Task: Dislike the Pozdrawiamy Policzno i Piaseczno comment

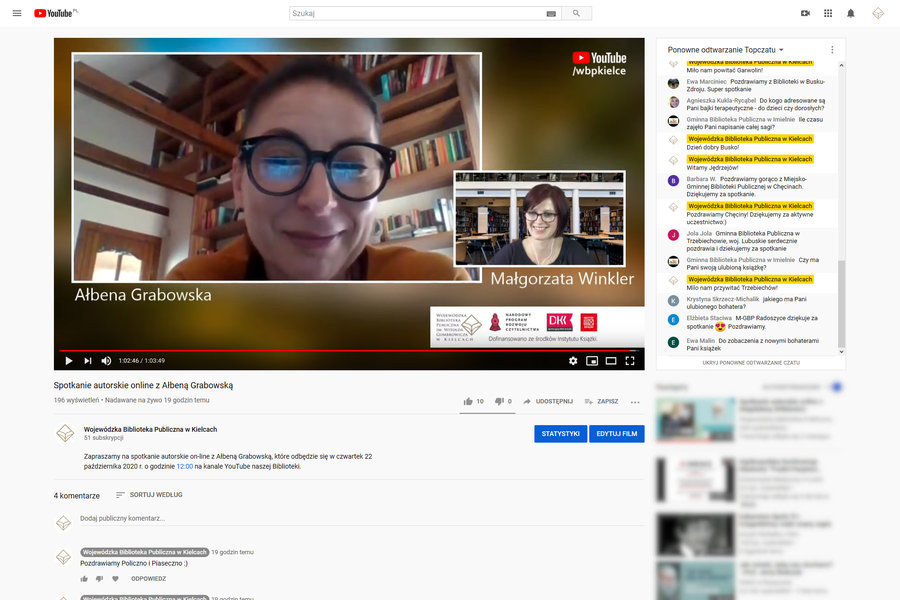Action: [99, 579]
